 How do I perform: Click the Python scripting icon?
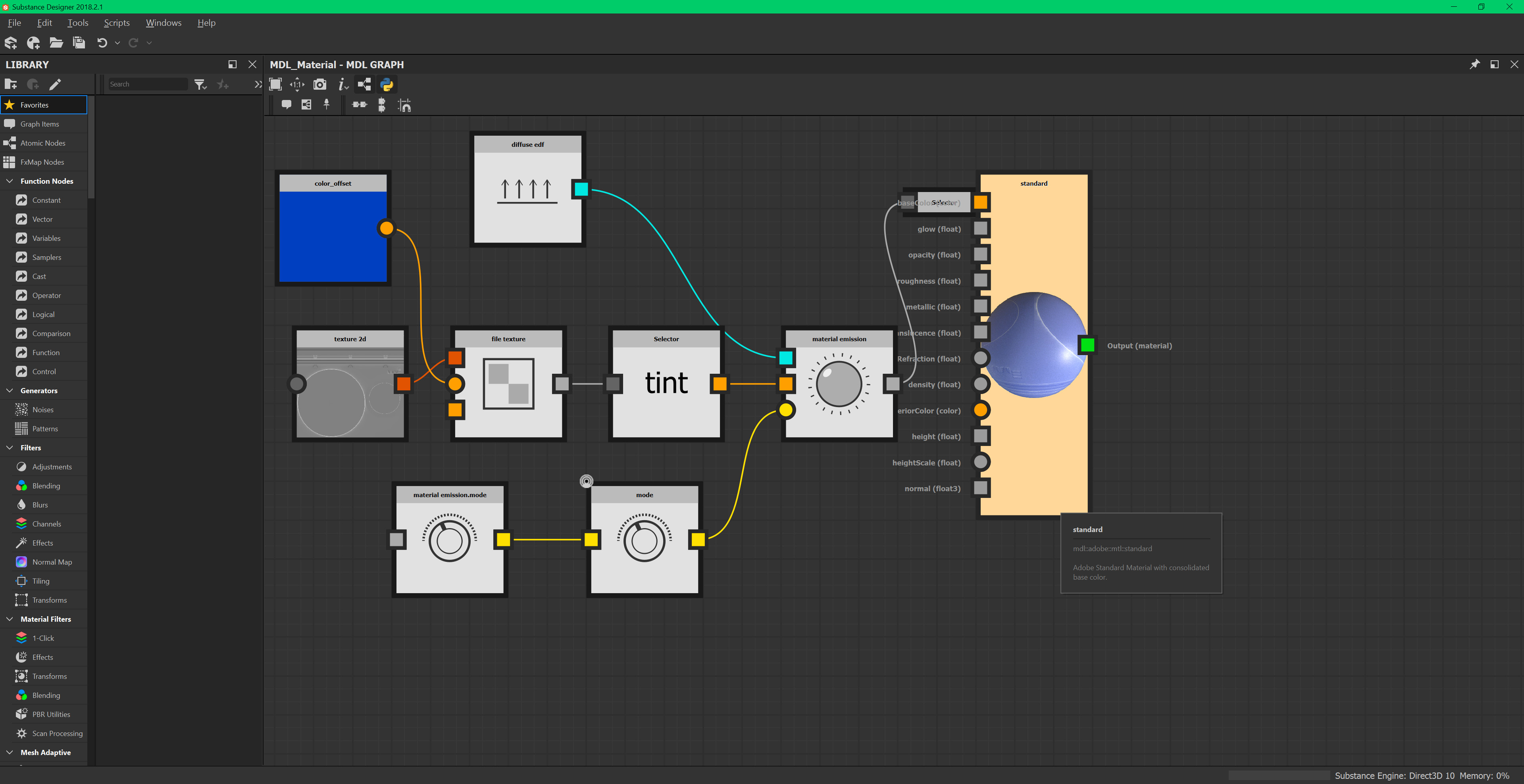pos(387,85)
